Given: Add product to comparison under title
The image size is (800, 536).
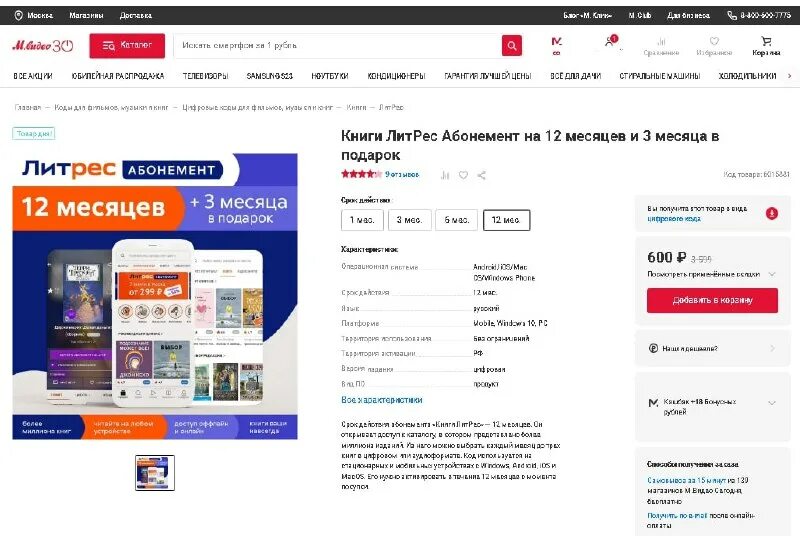Looking at the screenshot, I should pos(445,175).
